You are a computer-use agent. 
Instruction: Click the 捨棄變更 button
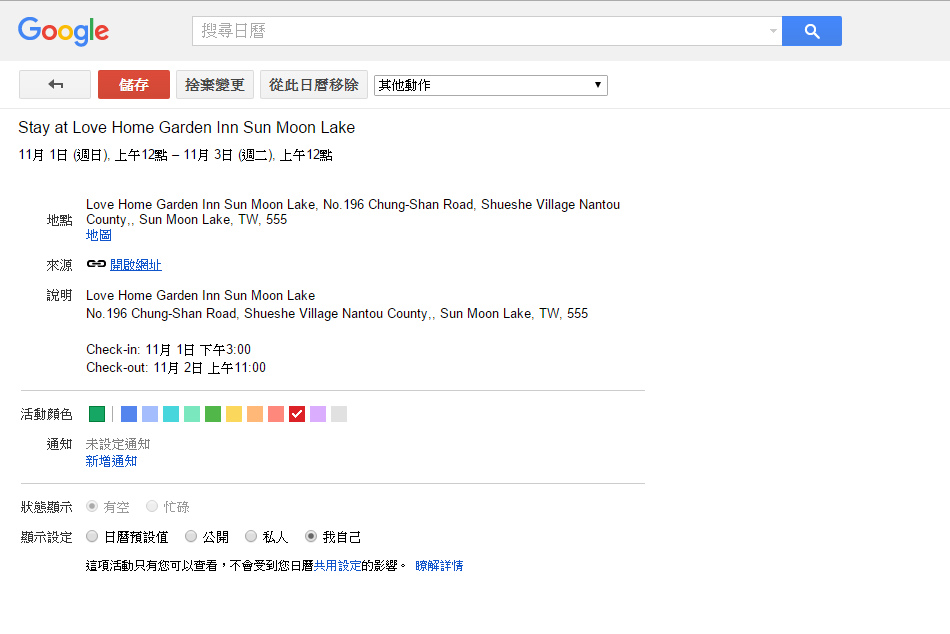[214, 84]
